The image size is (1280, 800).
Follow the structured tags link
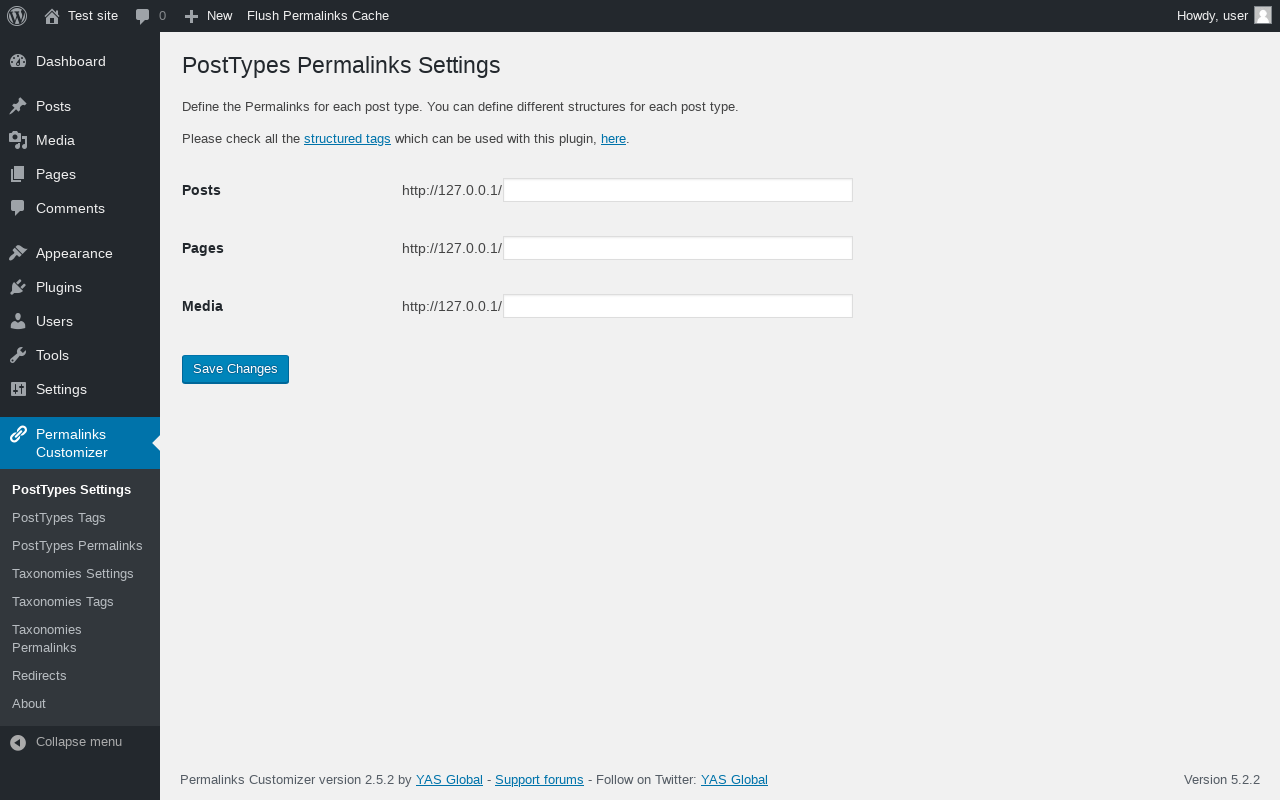(347, 139)
